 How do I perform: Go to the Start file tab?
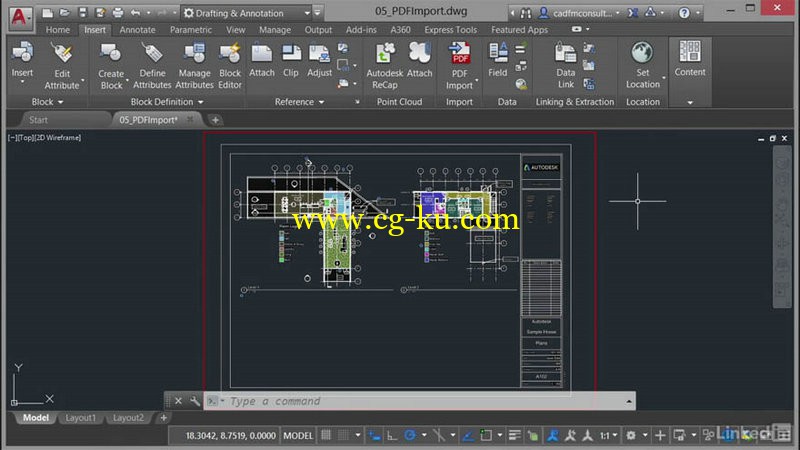click(38, 120)
